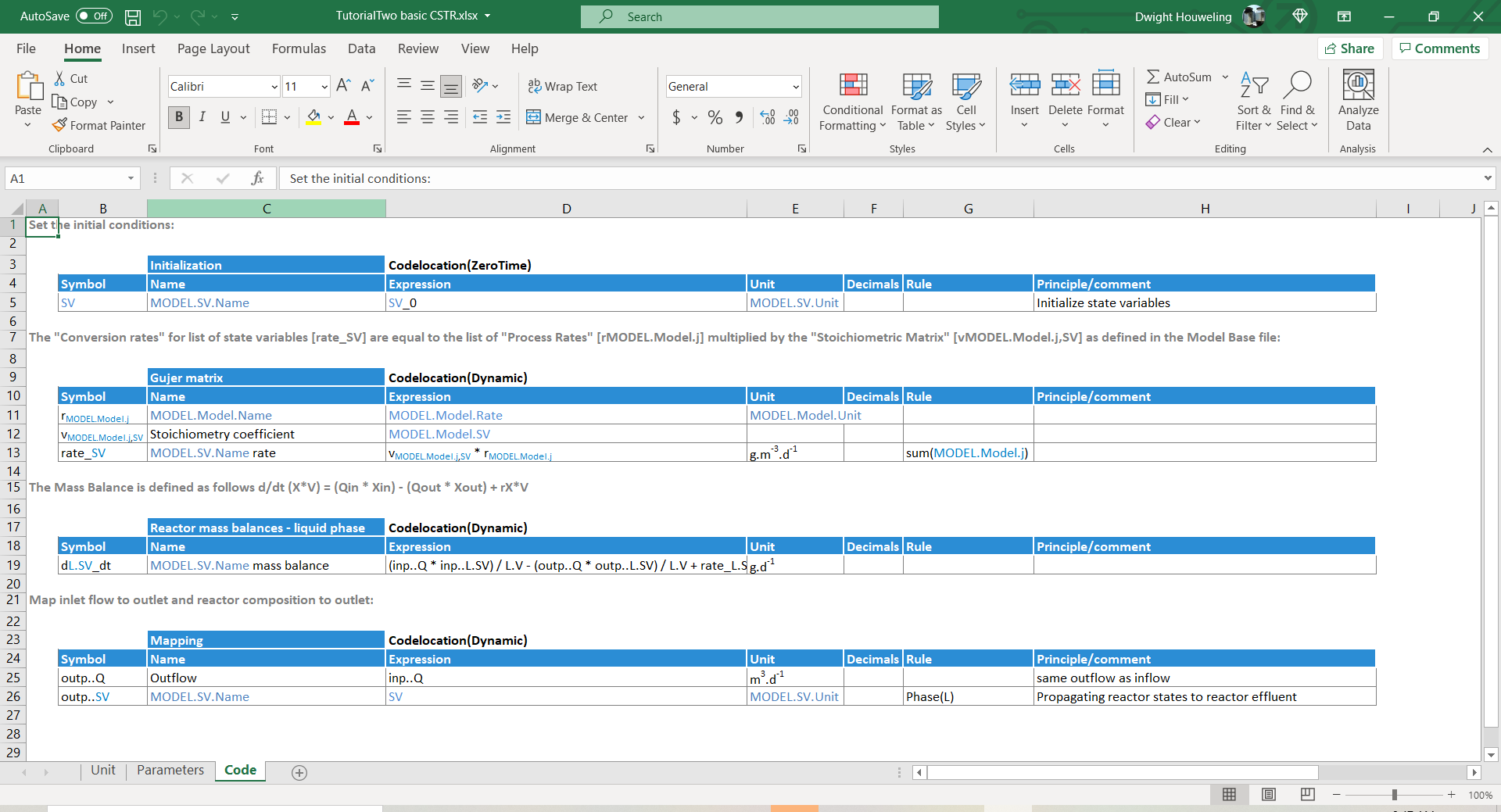Screen dimensions: 1501x812
Task: Toggle Wrap Text
Action: pos(563,86)
